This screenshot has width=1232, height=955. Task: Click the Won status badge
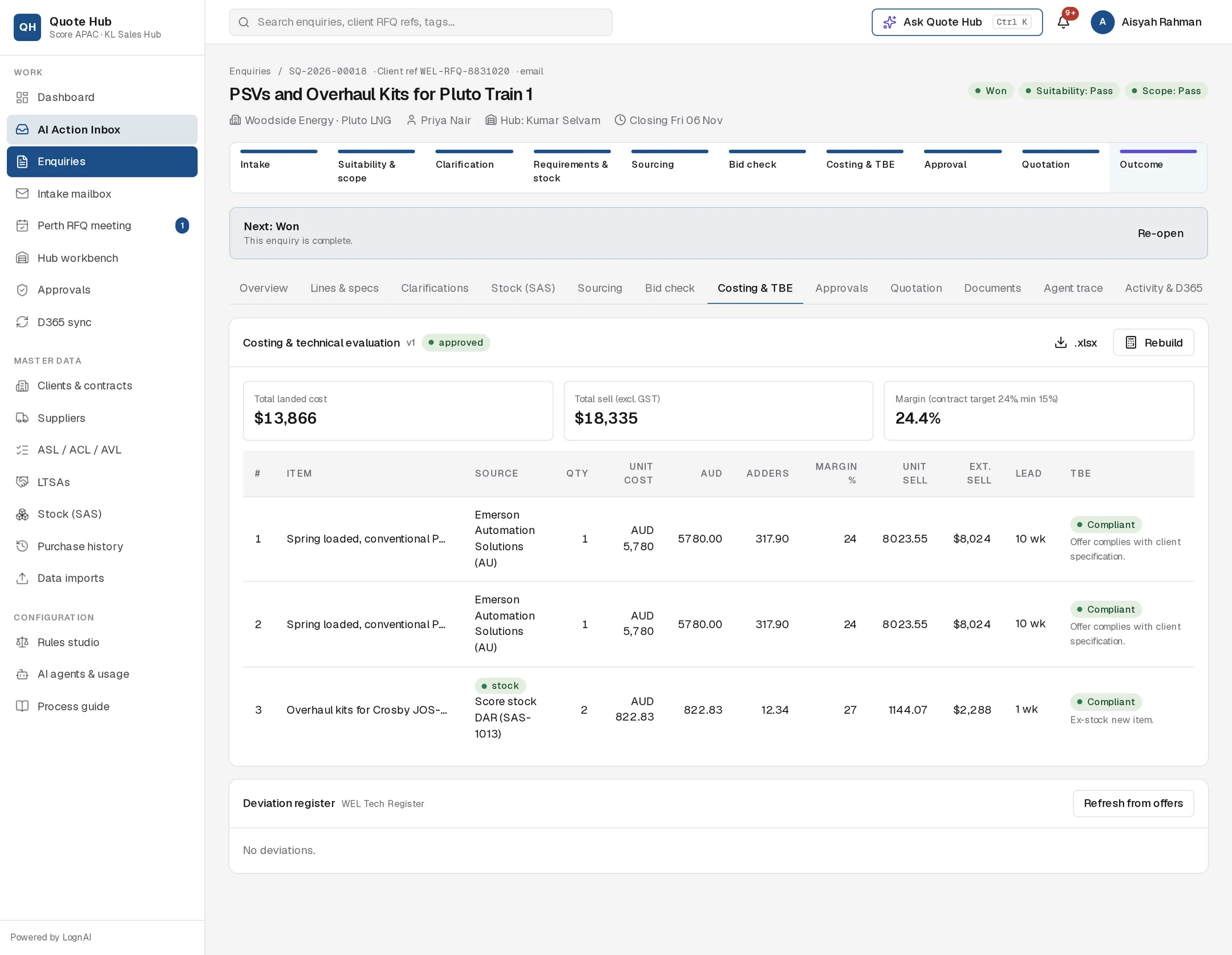pos(991,91)
